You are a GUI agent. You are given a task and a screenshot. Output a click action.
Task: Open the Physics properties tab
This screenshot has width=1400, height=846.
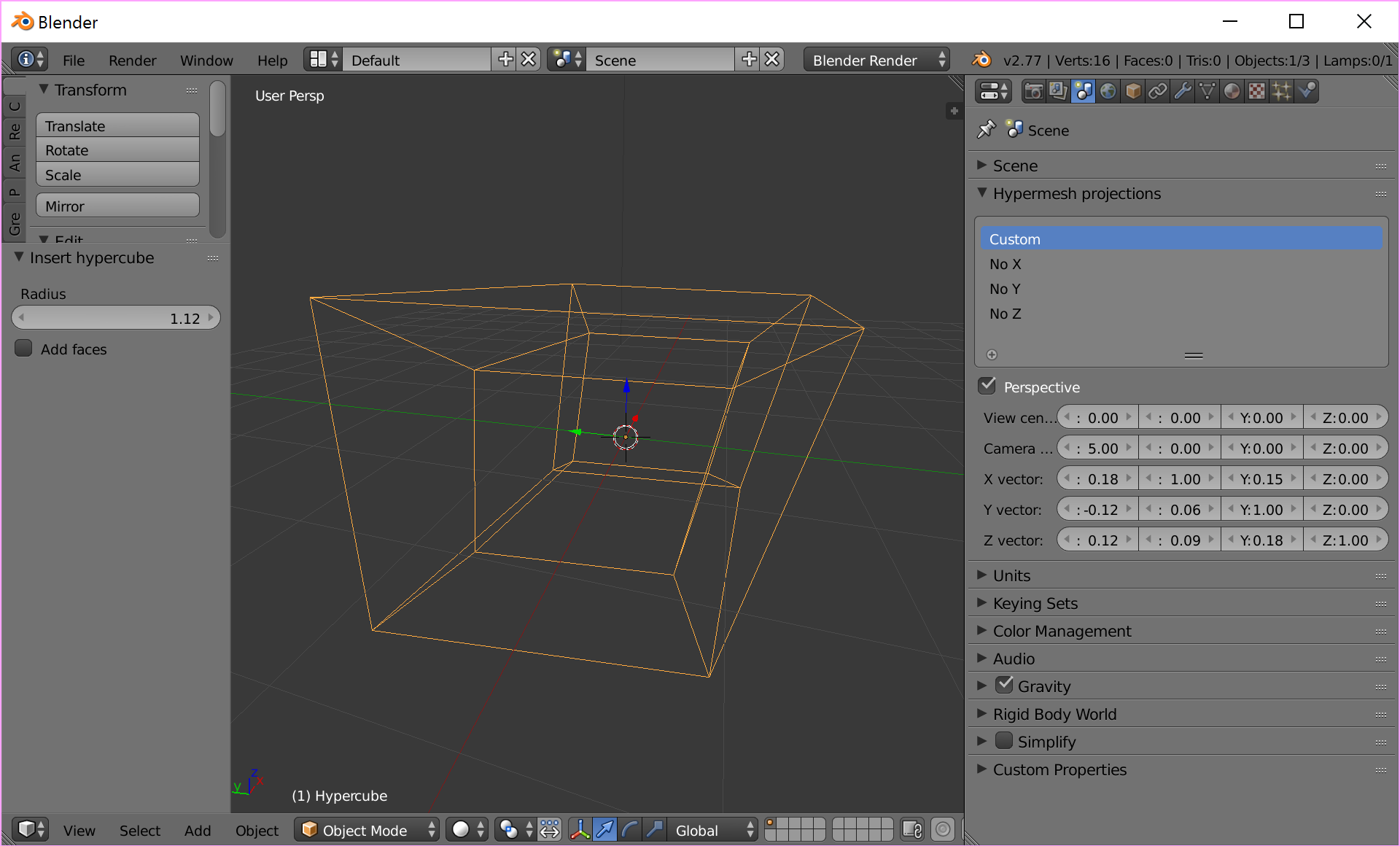[1307, 92]
